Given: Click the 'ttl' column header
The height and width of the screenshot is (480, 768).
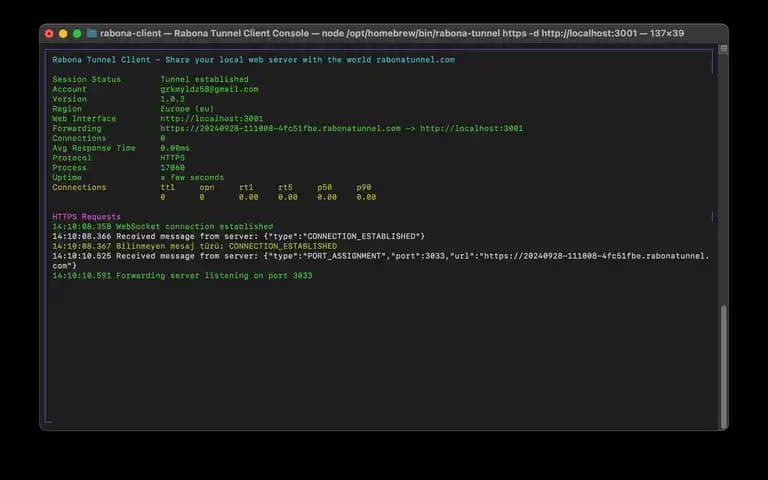Looking at the screenshot, I should click(x=168, y=187).
